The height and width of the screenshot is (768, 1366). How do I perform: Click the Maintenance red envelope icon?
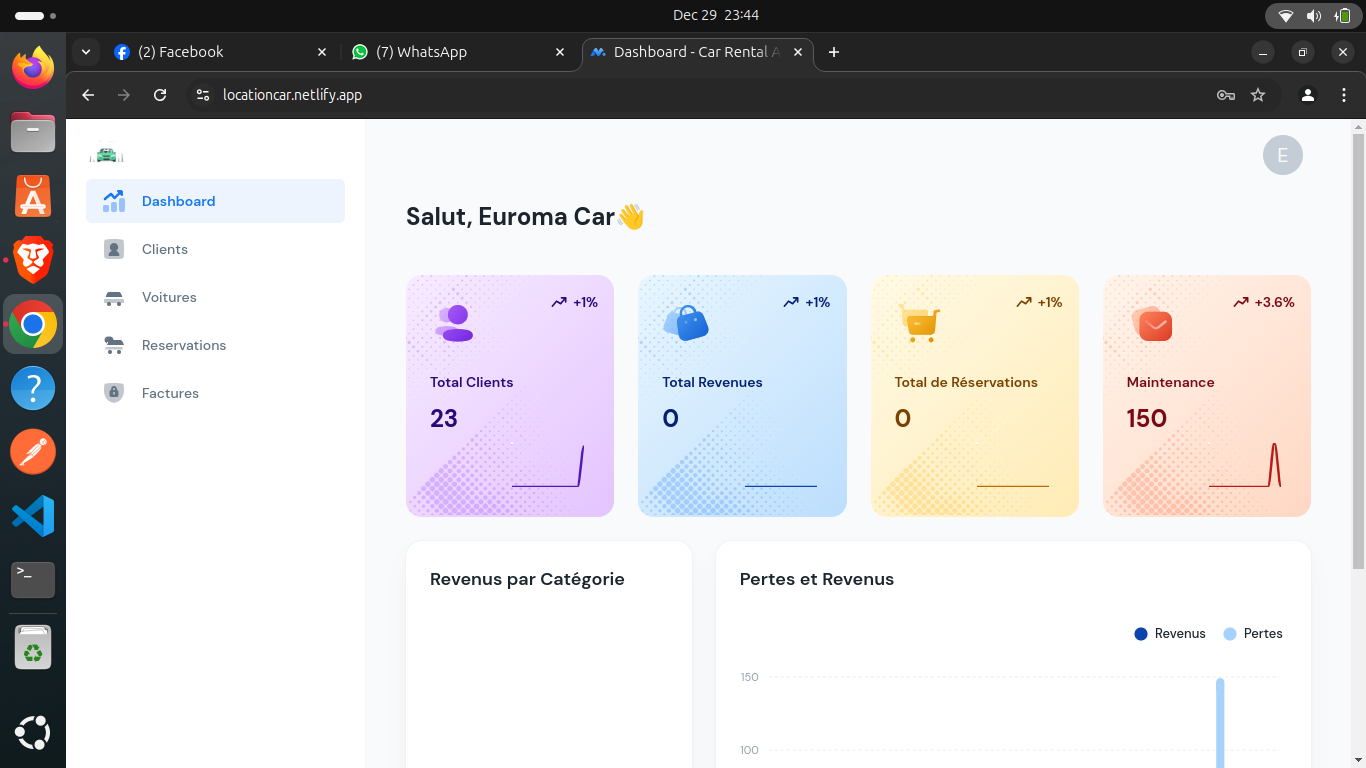click(x=1152, y=323)
